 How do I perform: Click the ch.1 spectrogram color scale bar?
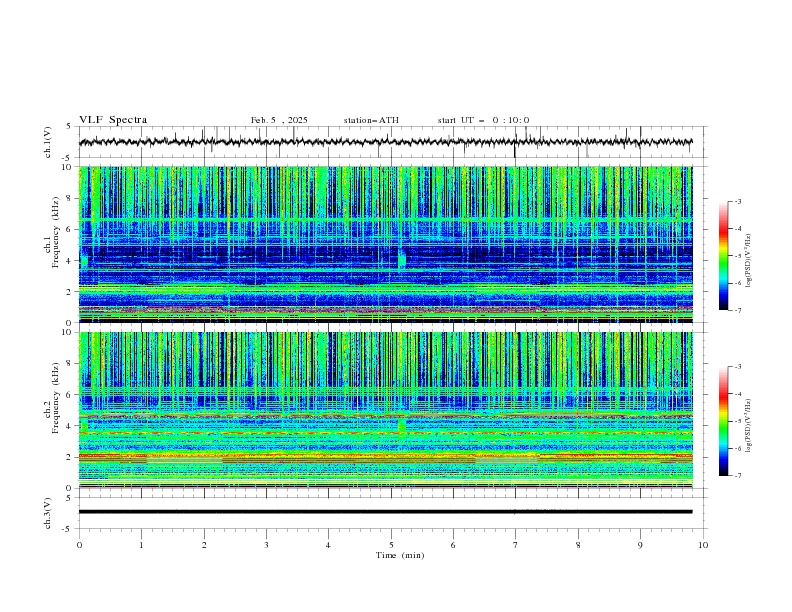pyautogui.click(x=723, y=256)
